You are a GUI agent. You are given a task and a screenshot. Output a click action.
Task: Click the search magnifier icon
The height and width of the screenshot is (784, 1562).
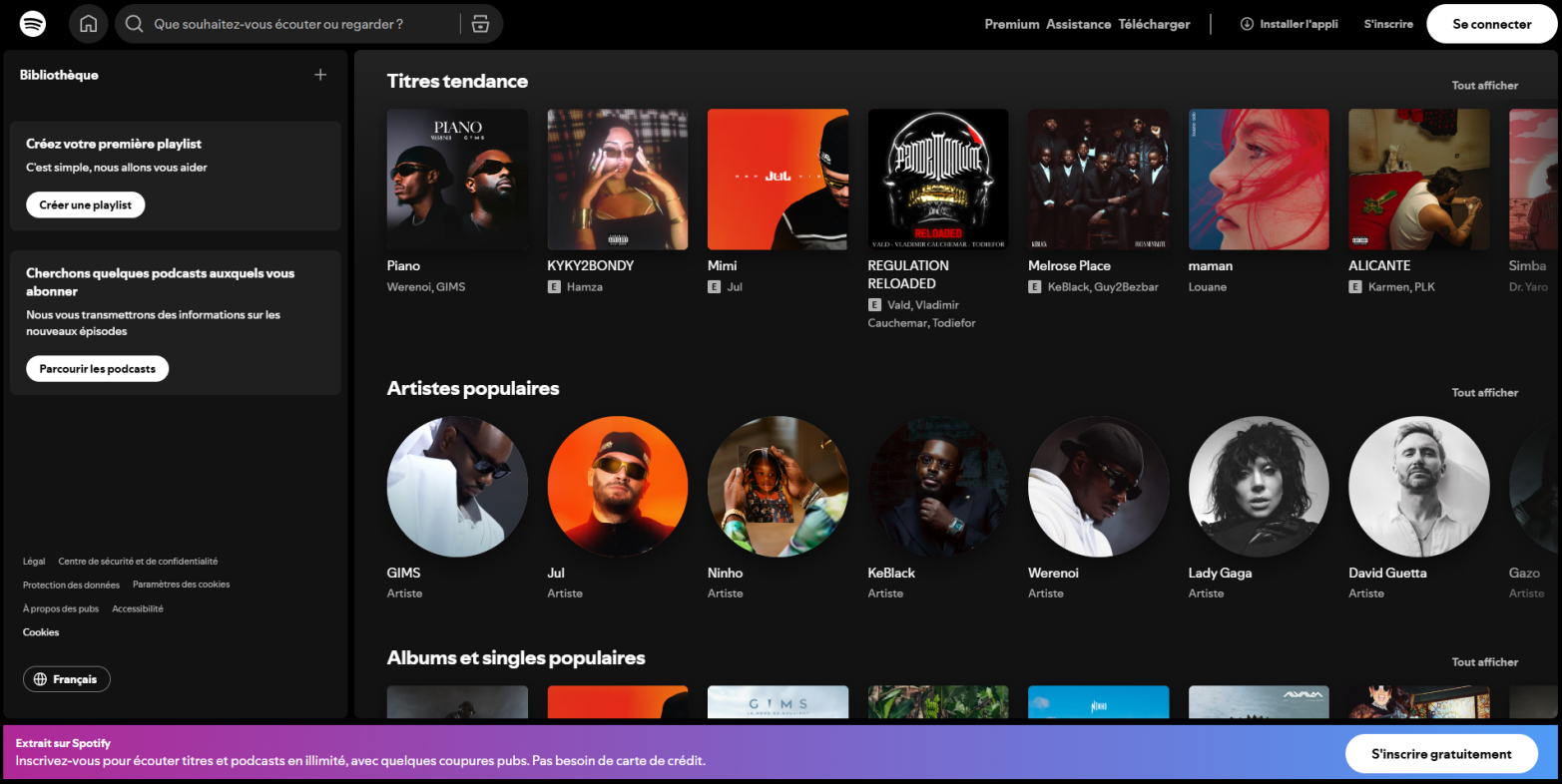pyautogui.click(x=135, y=24)
